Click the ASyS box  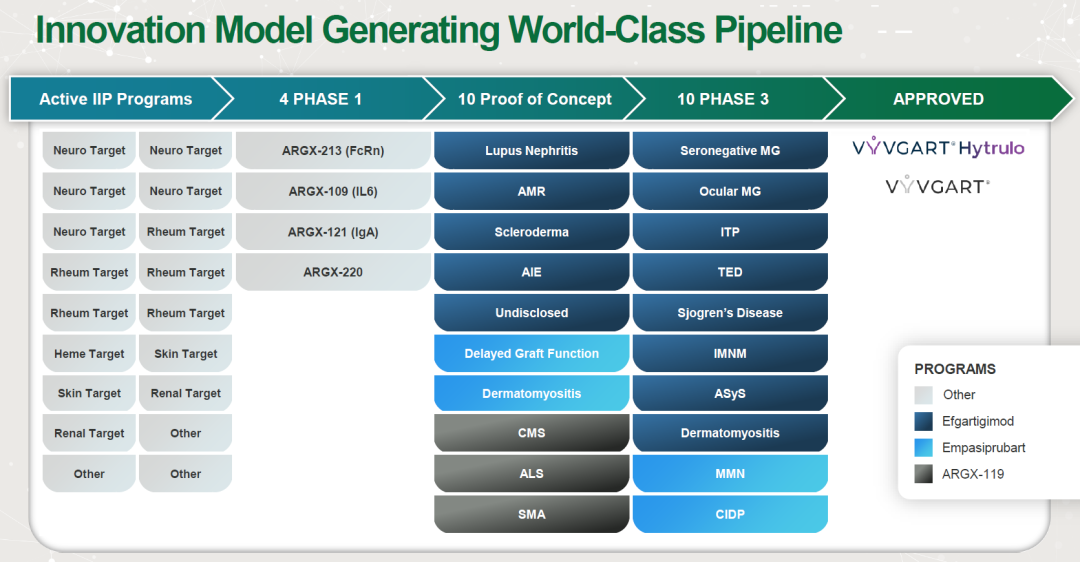pyautogui.click(x=730, y=393)
